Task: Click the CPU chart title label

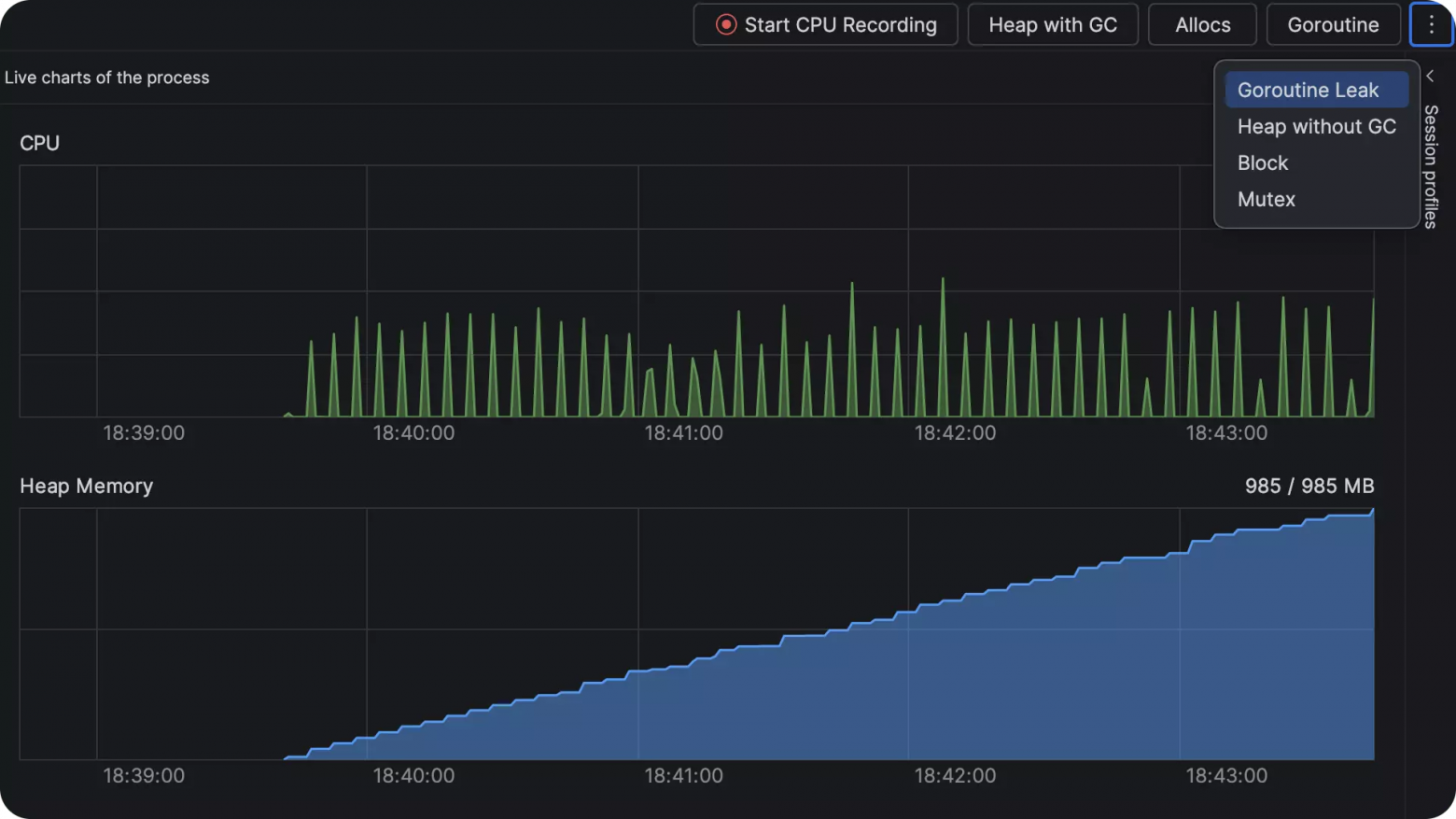Action: click(x=40, y=143)
